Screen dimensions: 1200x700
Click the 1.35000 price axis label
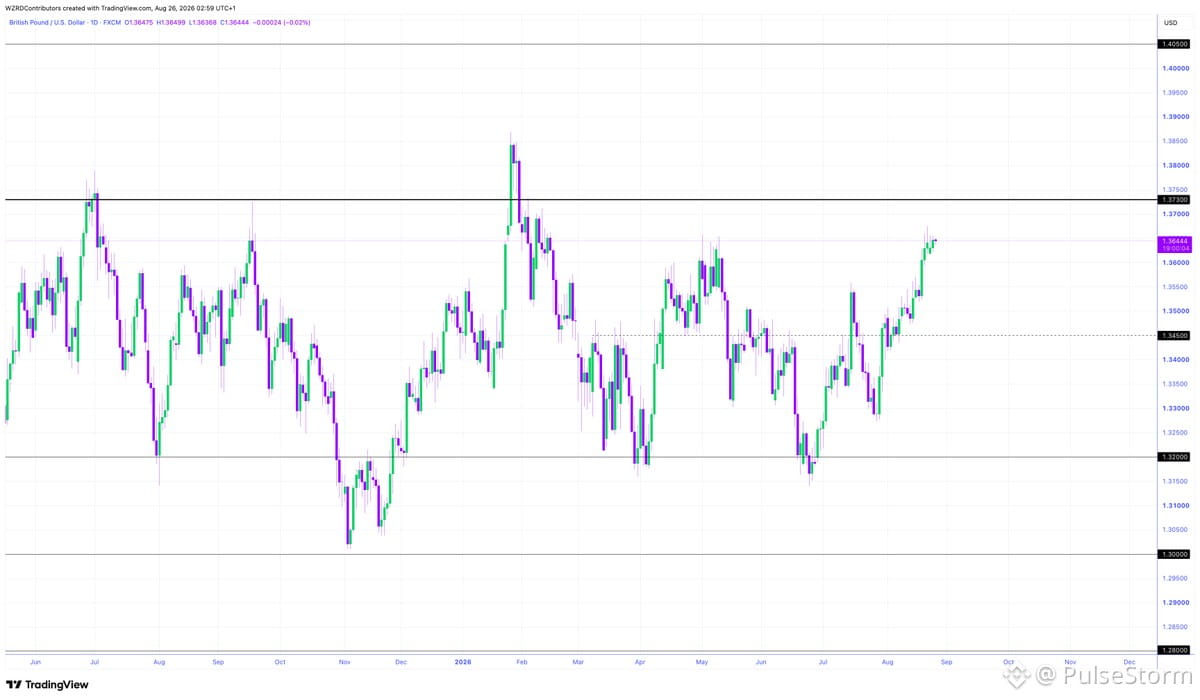click(1174, 311)
